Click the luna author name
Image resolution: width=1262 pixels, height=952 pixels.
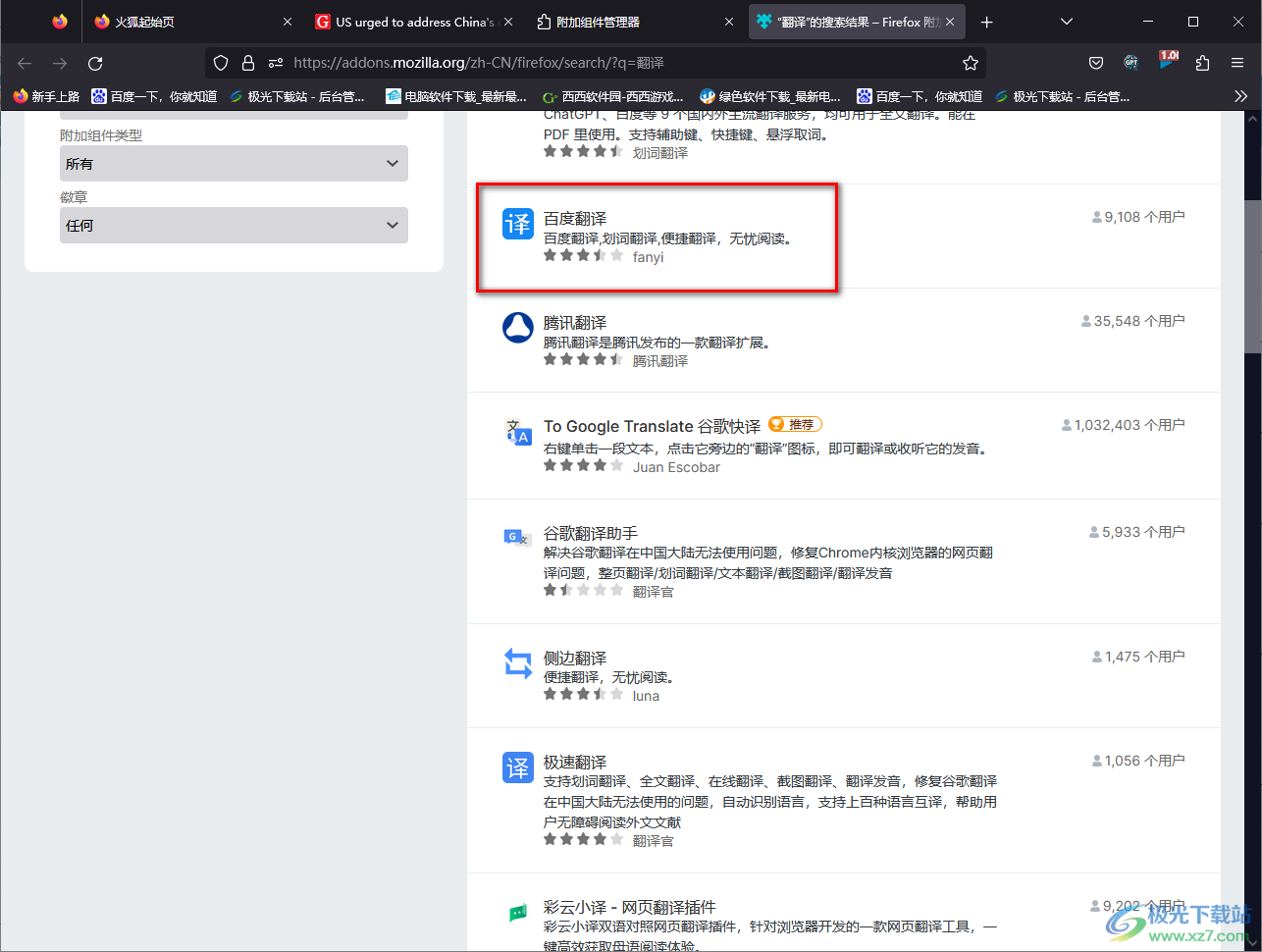pos(646,696)
